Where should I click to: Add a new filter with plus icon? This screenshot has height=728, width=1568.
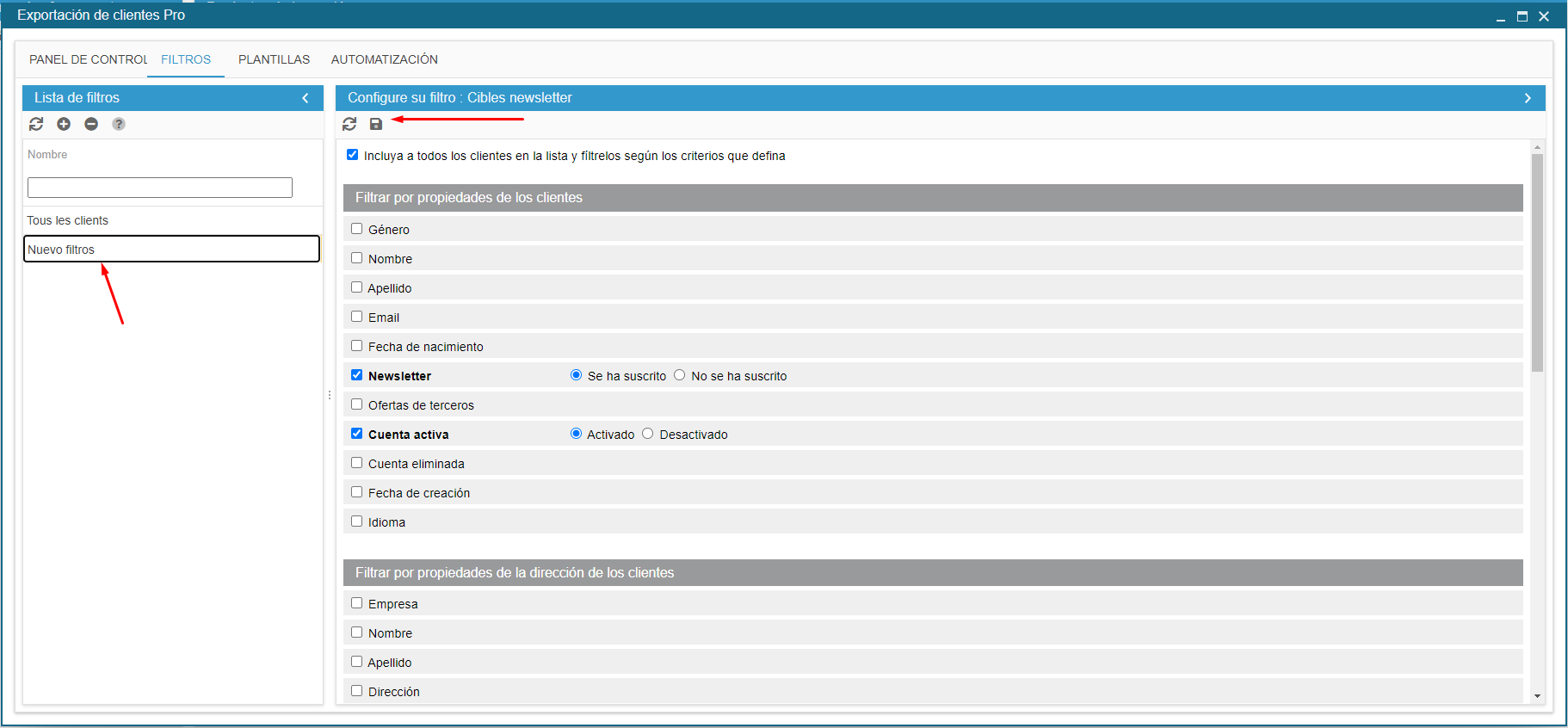click(x=64, y=124)
